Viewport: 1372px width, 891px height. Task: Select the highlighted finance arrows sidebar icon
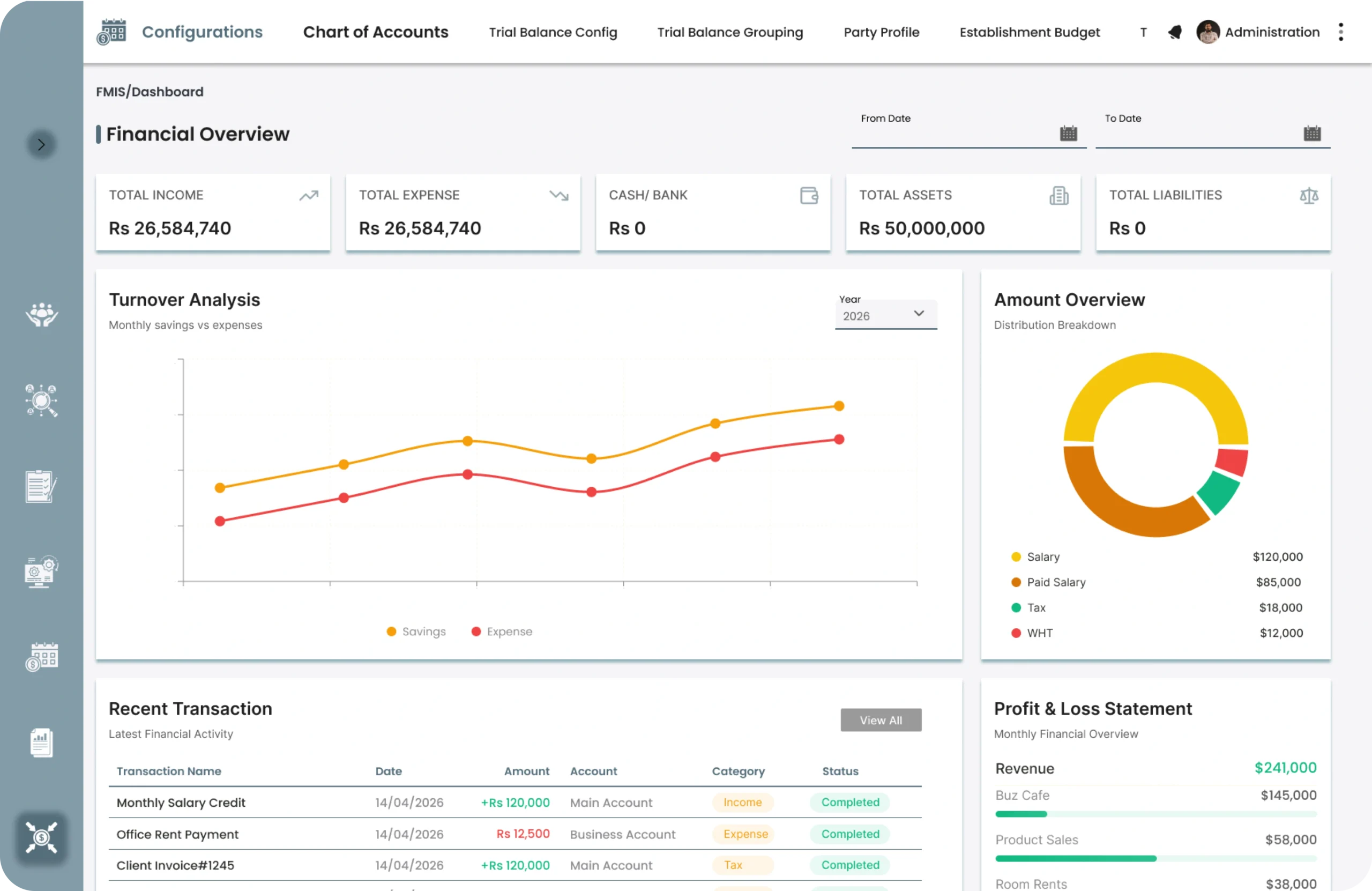point(41,837)
